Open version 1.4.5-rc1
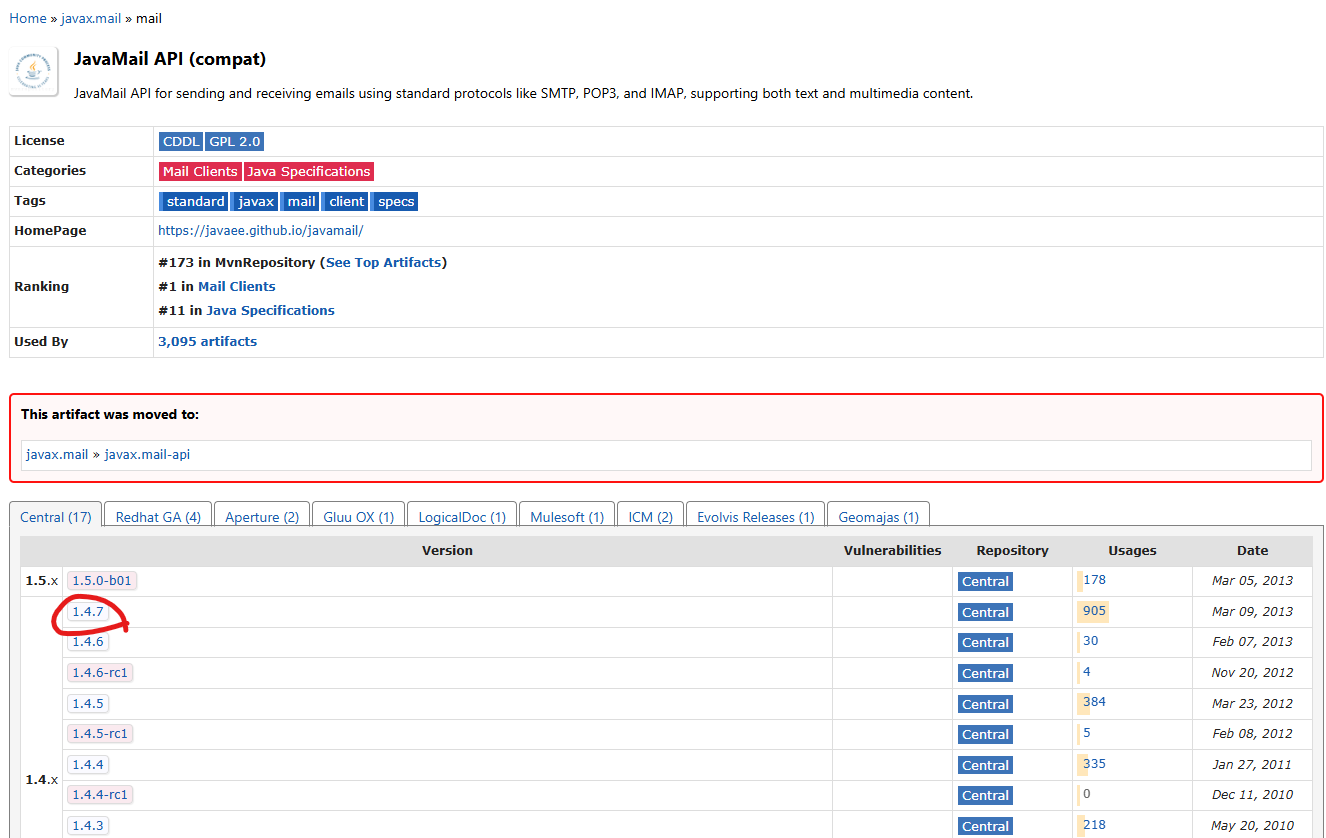This screenshot has height=838, width=1326. 100,734
